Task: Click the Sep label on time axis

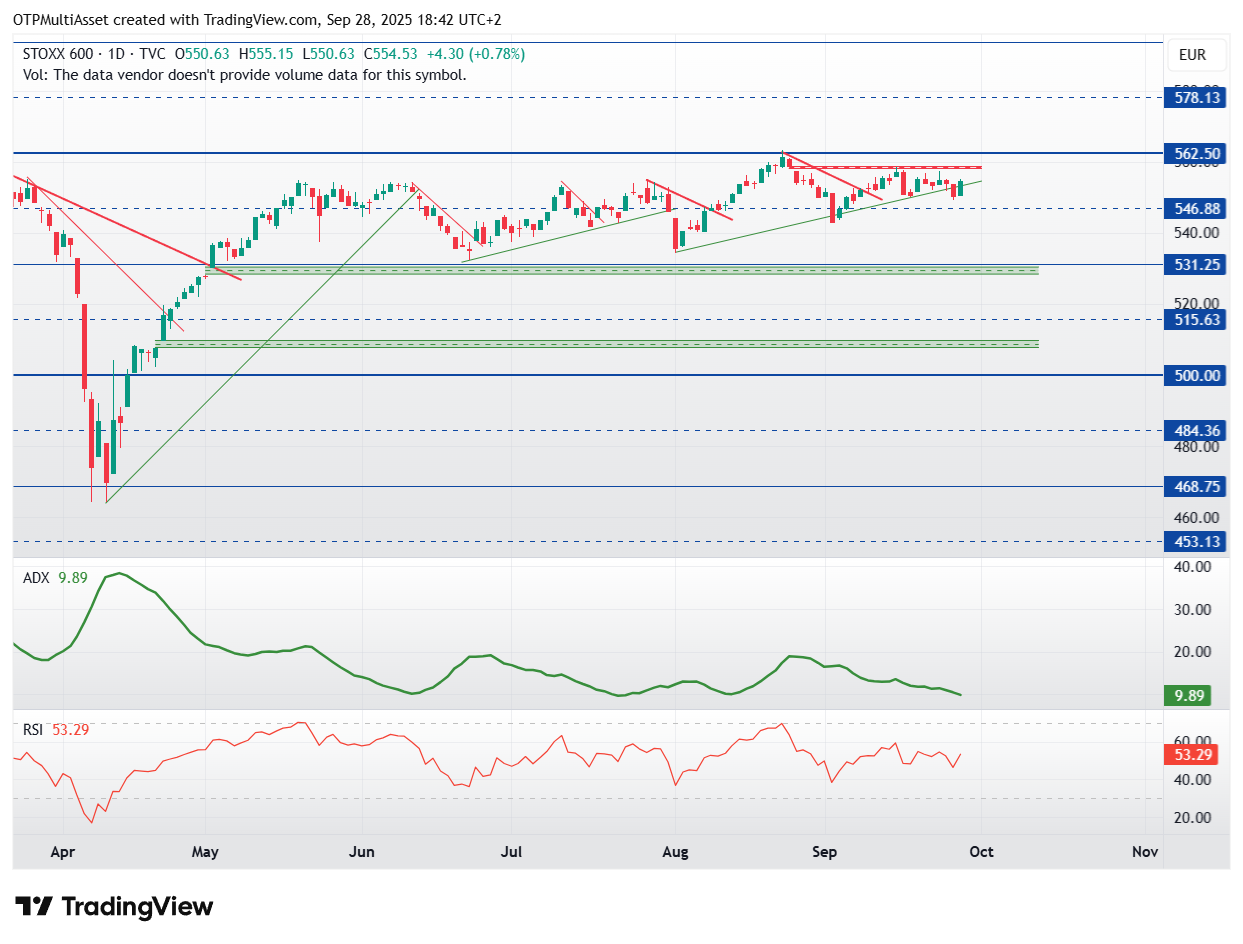Action: point(824,852)
